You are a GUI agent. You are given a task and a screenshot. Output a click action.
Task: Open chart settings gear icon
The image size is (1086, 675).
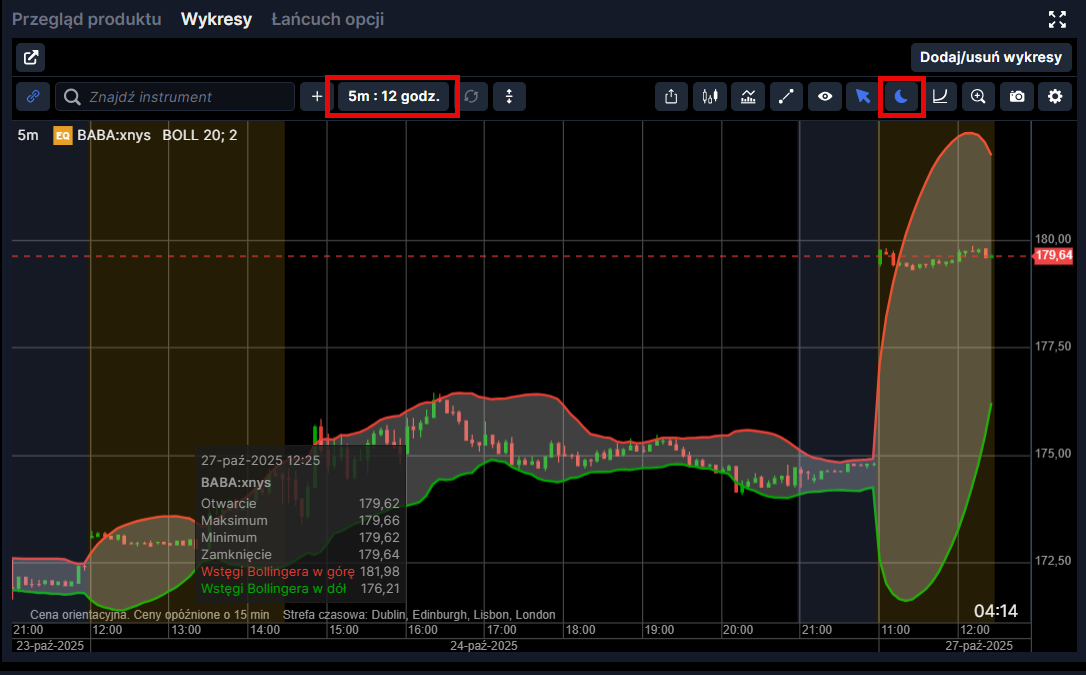click(1054, 97)
